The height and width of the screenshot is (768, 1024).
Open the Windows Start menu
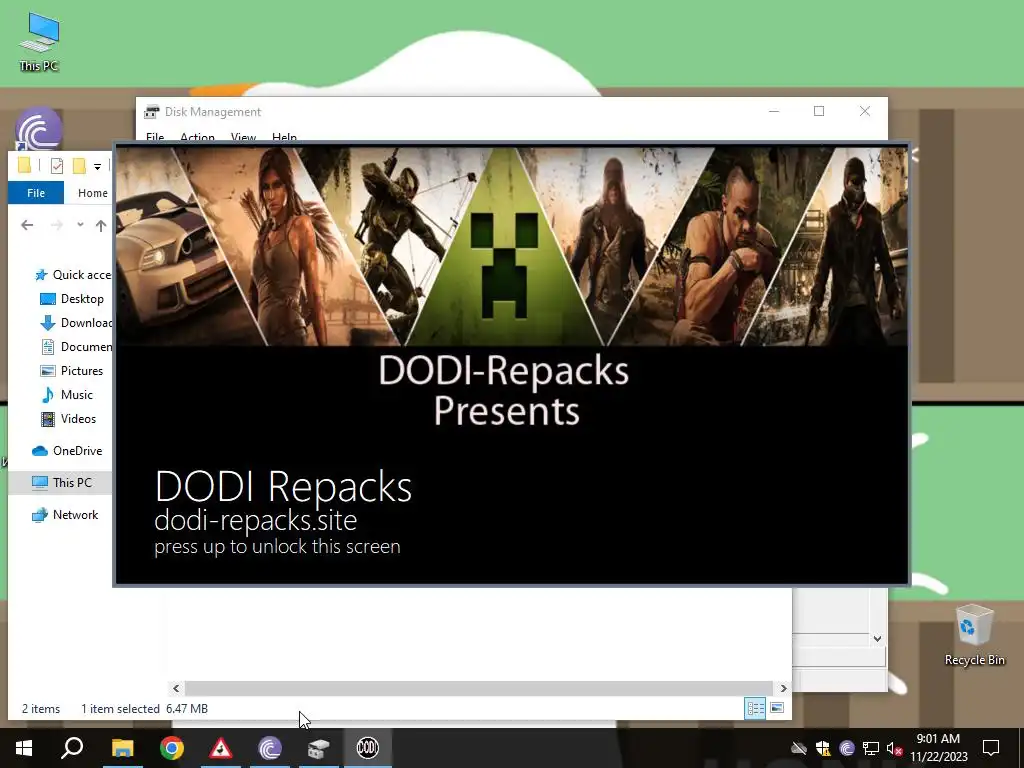click(x=24, y=748)
